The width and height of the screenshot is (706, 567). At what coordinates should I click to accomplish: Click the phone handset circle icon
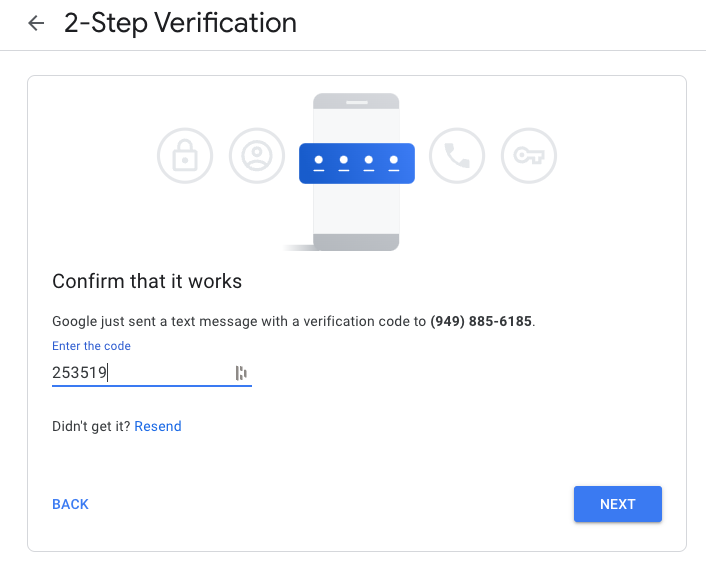457,156
